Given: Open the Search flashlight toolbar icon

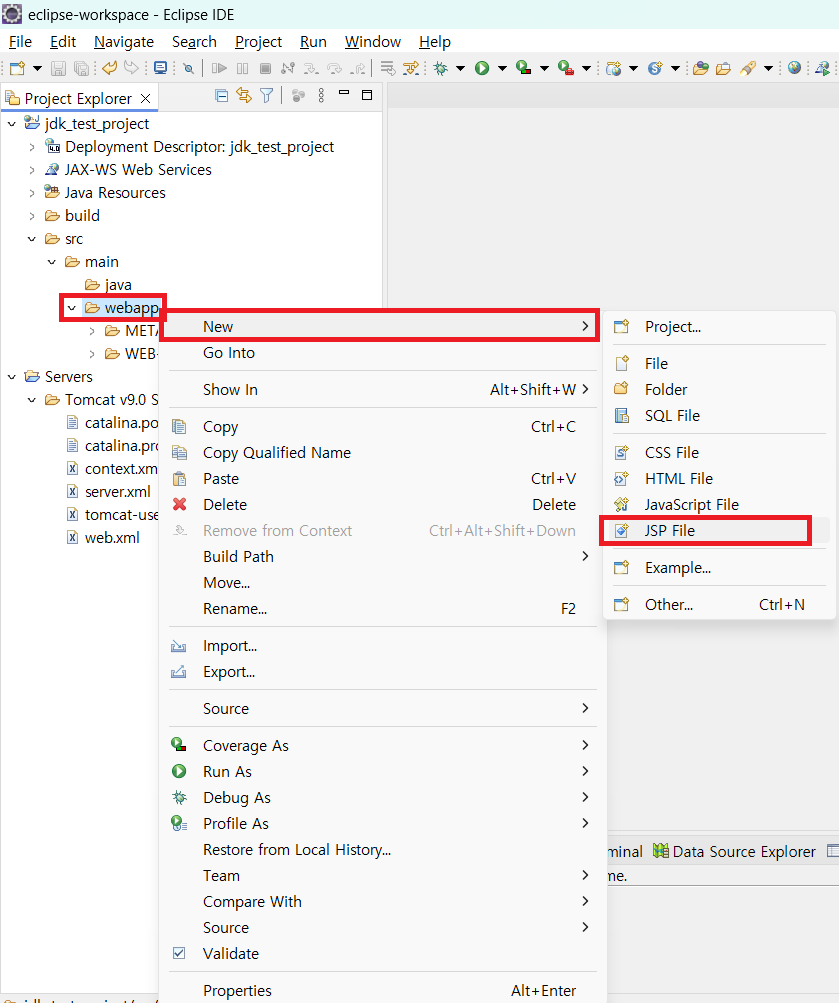Looking at the screenshot, I should (x=748, y=68).
